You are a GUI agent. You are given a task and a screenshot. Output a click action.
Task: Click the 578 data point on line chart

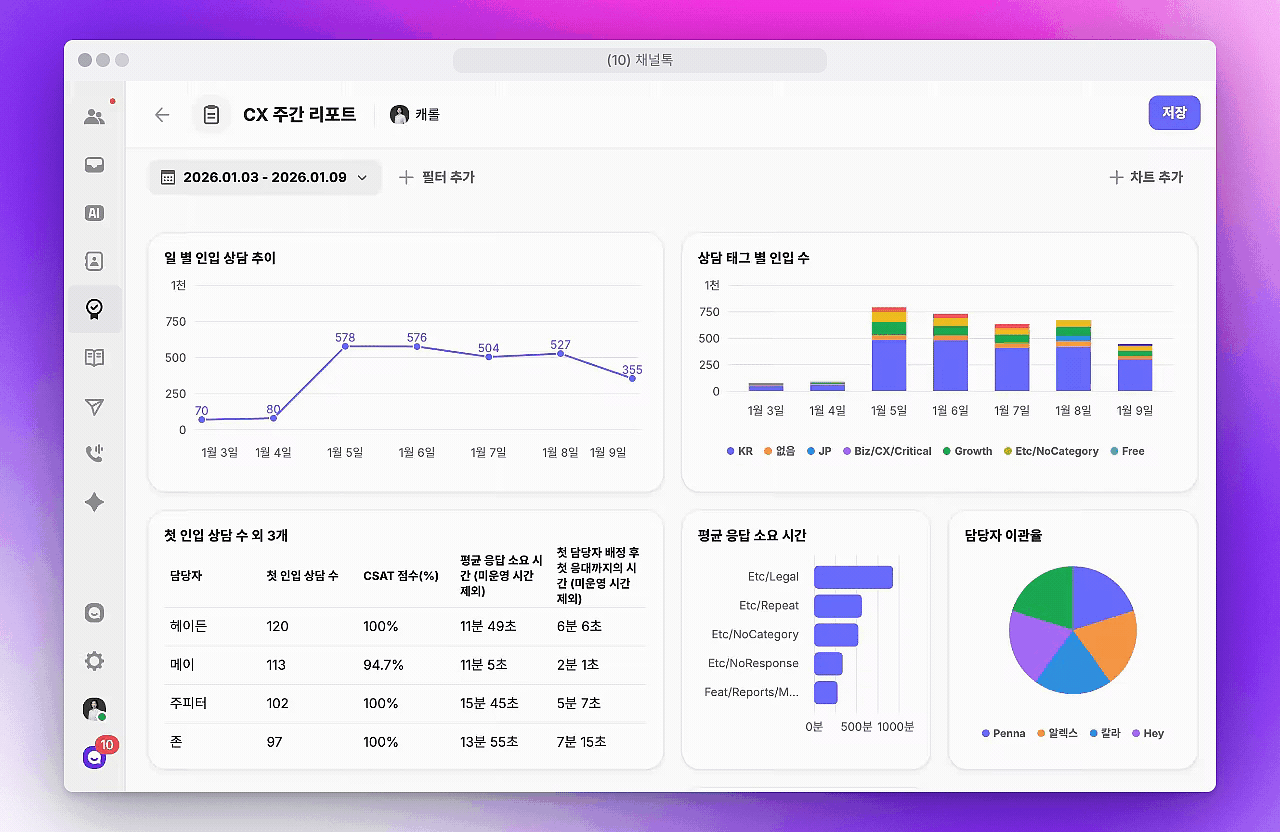click(x=345, y=346)
